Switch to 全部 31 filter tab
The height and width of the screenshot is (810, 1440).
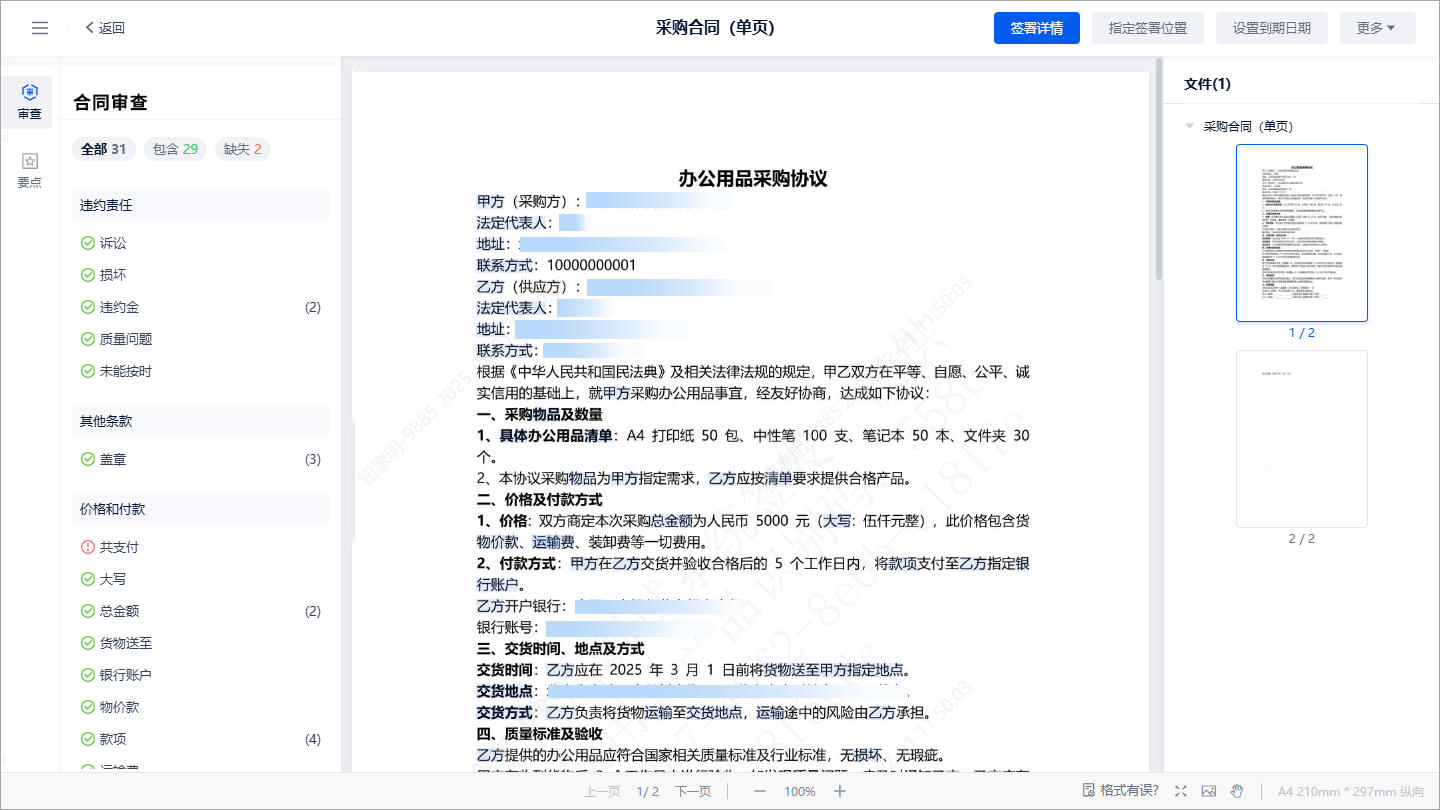[104, 149]
